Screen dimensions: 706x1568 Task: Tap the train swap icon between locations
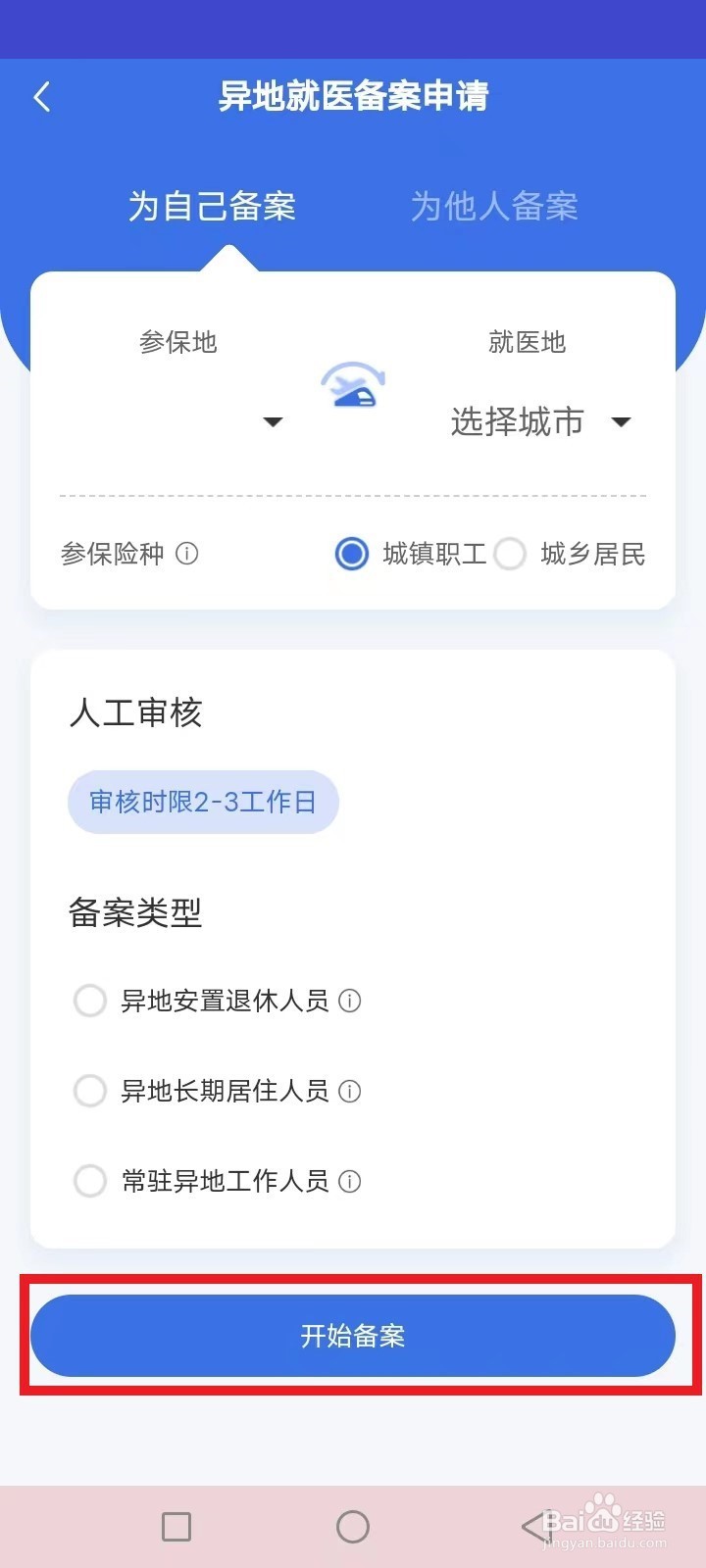[353, 385]
